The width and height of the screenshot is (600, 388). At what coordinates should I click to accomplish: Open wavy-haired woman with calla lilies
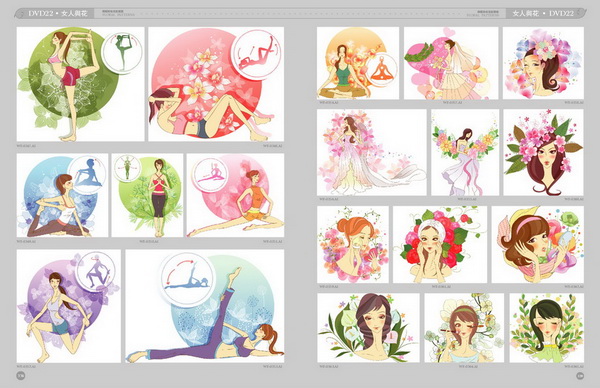coord(368,328)
